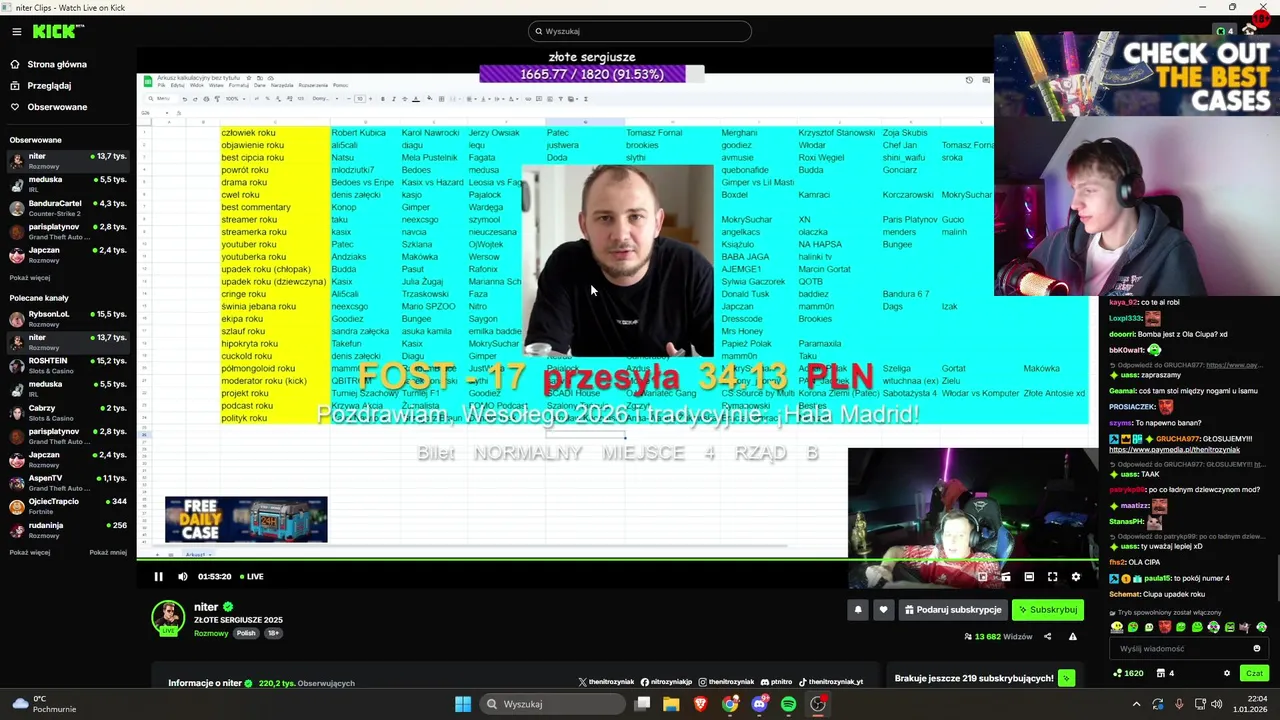Toggle the heart follow button
Viewport: 1280px width, 720px height.
883,609
